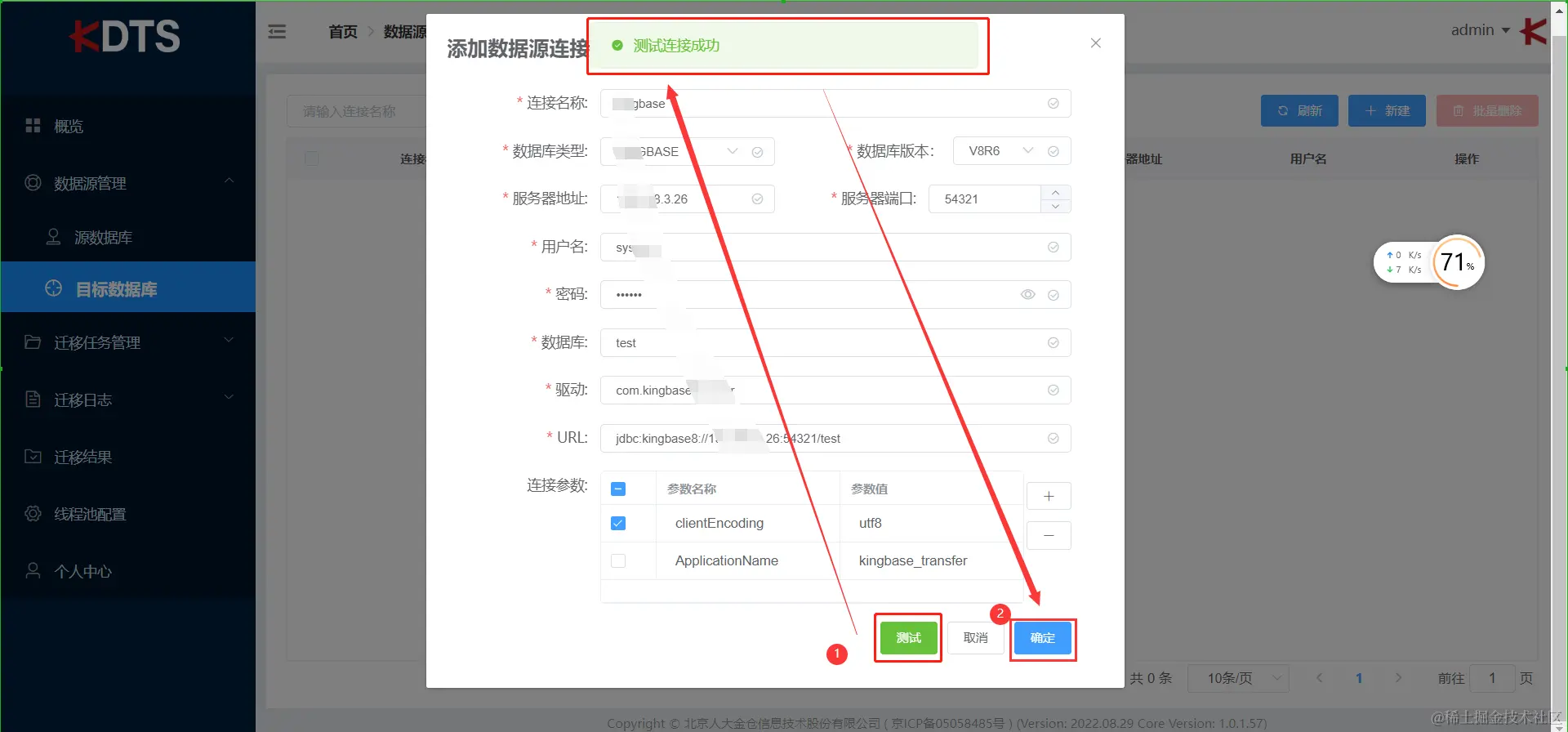Screen dimensions: 1568x732
Task: Click the 源数据库 person icon
Action: (x=53, y=236)
